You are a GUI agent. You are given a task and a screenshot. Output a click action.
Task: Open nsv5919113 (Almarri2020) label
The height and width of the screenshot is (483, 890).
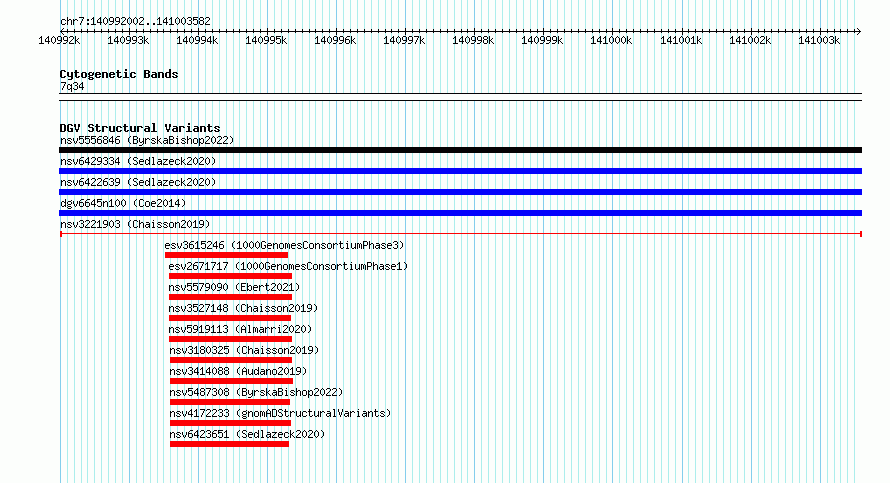click(240, 329)
